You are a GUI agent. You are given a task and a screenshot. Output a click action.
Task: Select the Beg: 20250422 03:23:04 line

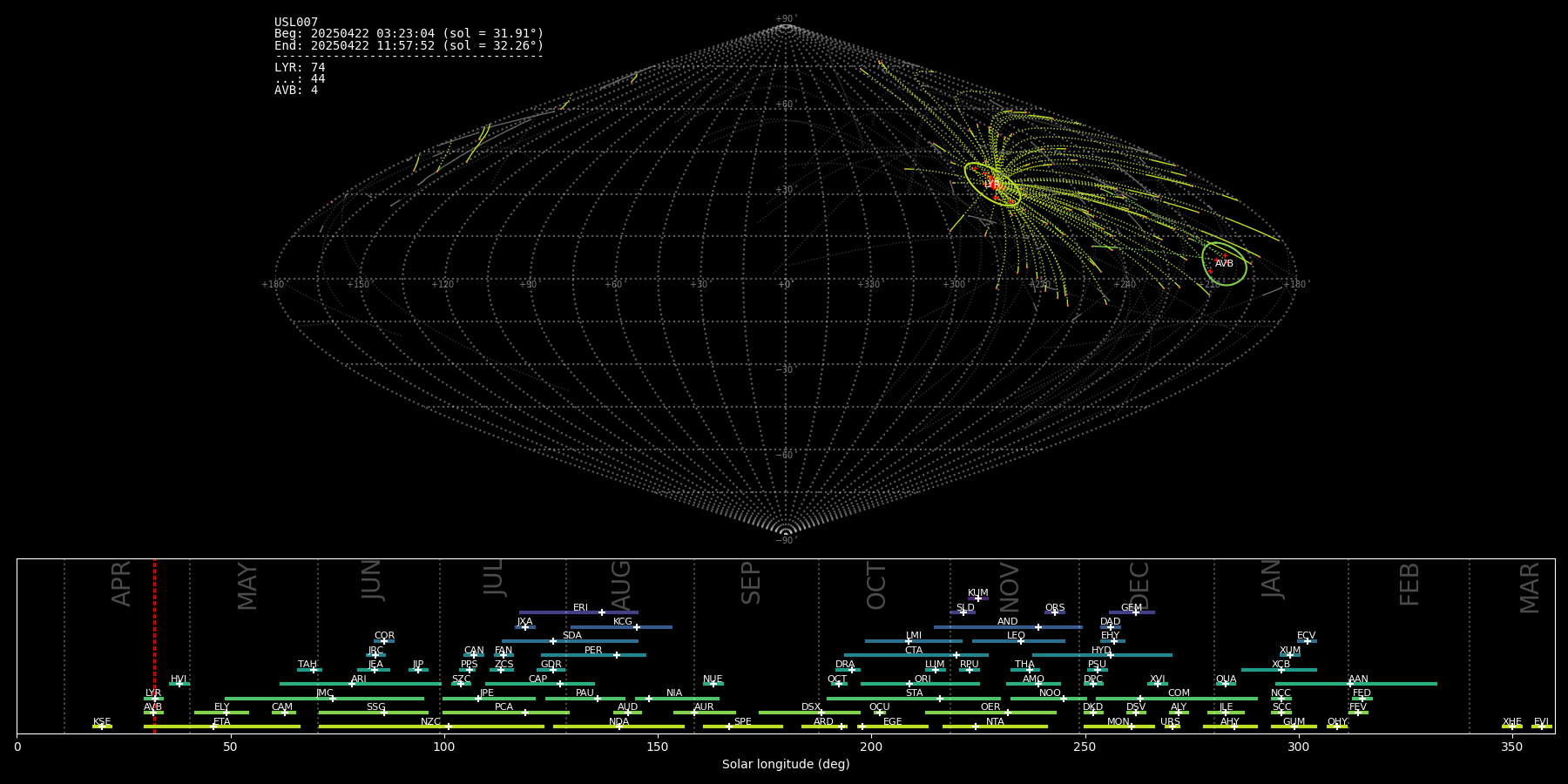point(409,34)
